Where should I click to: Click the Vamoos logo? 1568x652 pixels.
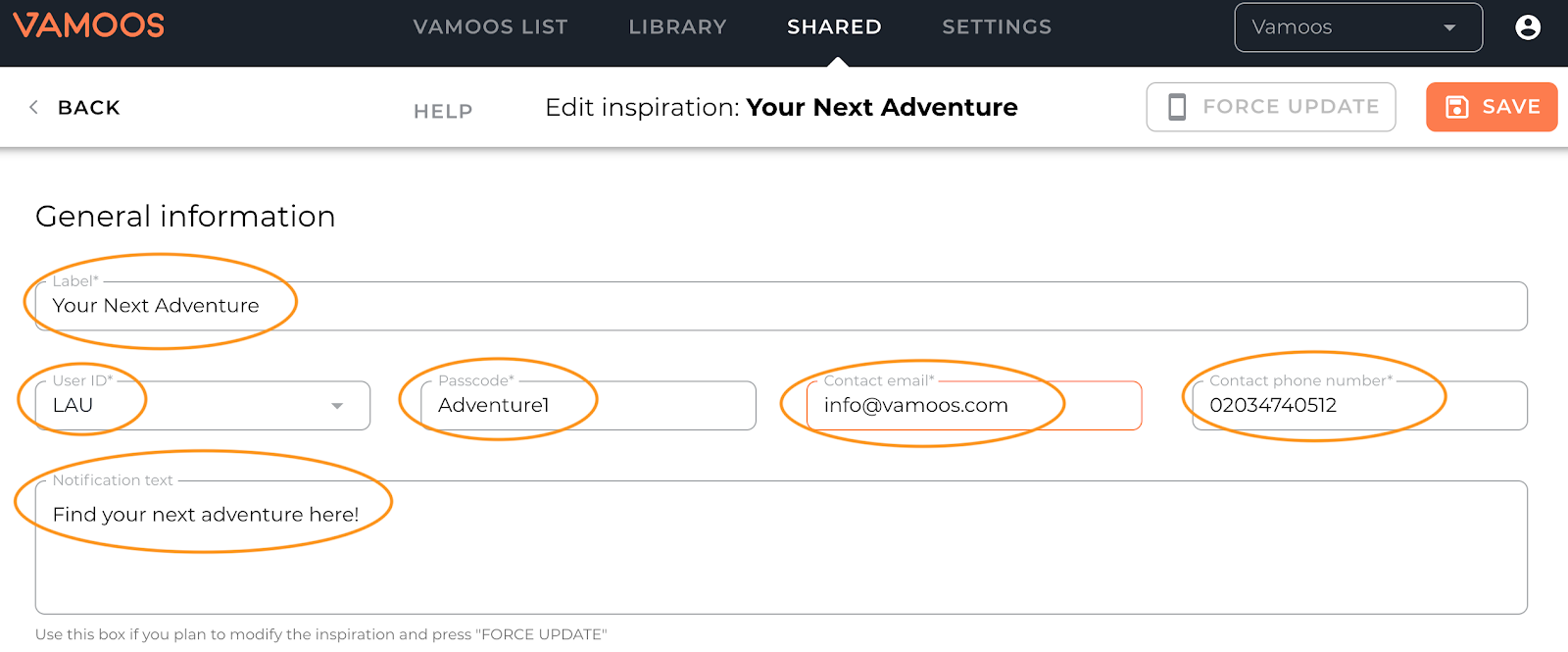pos(88,25)
